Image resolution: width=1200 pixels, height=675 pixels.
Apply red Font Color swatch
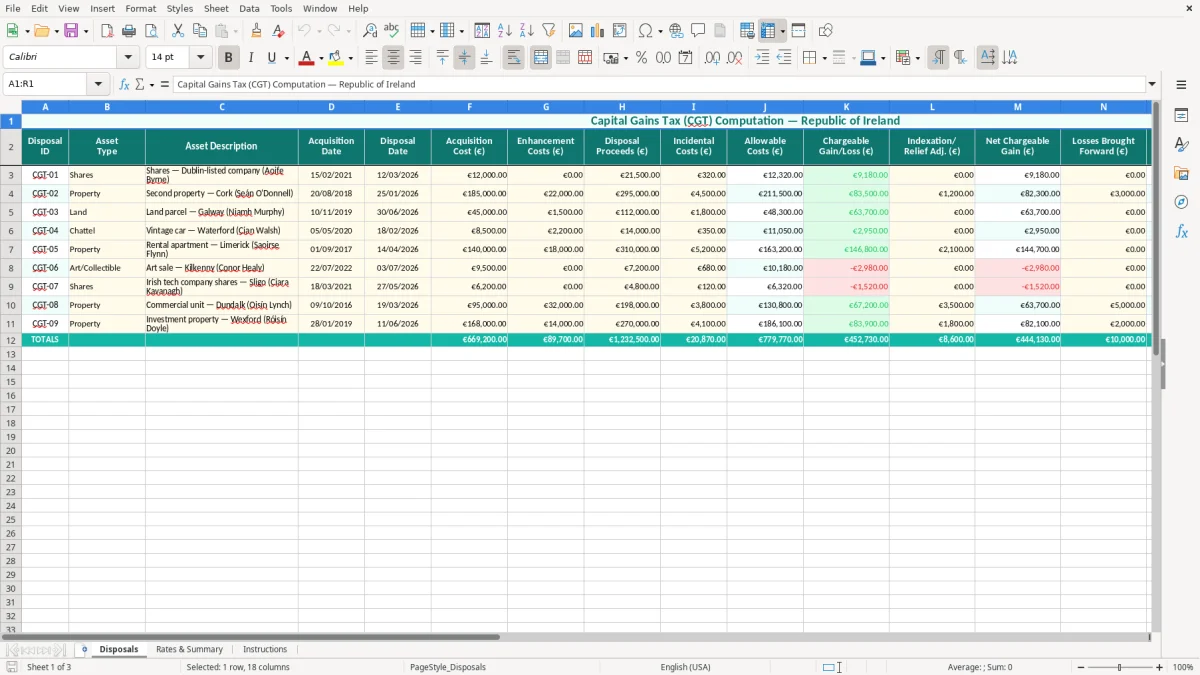[307, 58]
